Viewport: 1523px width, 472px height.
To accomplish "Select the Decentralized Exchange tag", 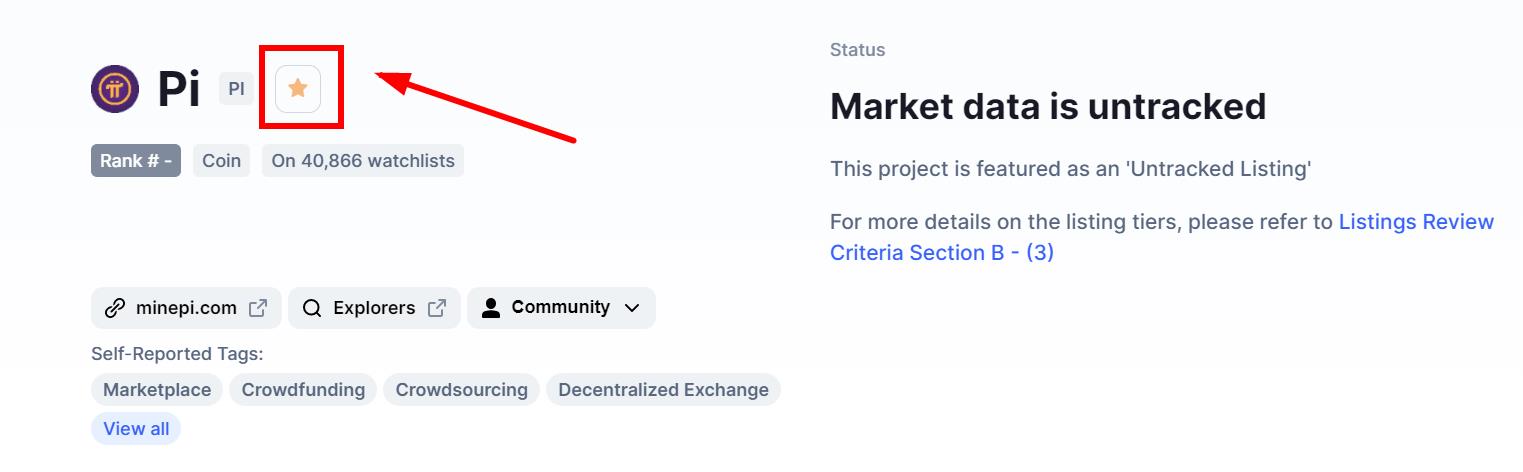I will coord(663,390).
